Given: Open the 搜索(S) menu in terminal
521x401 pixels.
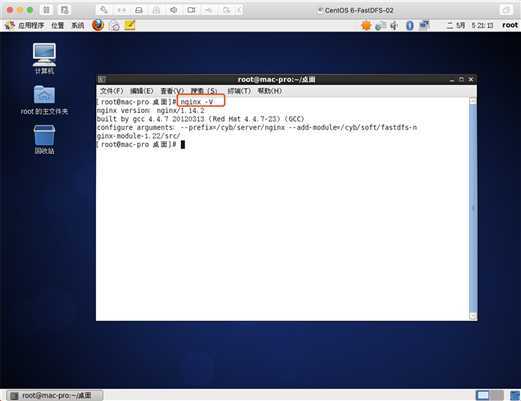Looking at the screenshot, I should coord(204,91).
